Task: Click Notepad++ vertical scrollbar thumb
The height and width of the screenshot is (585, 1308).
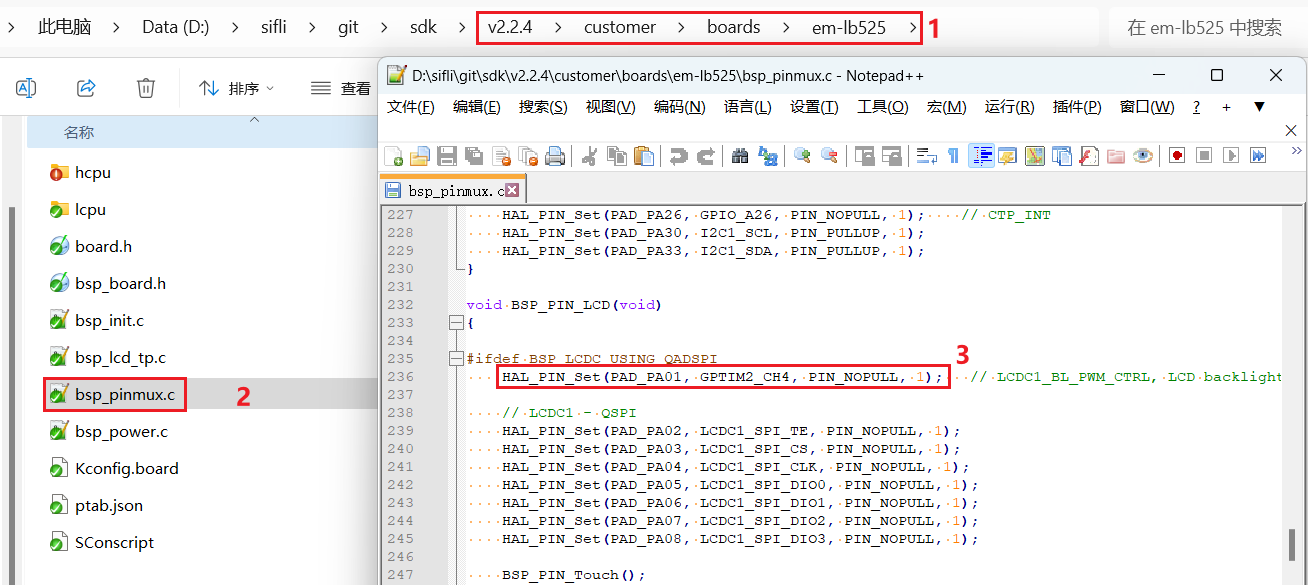Action: (x=1293, y=545)
